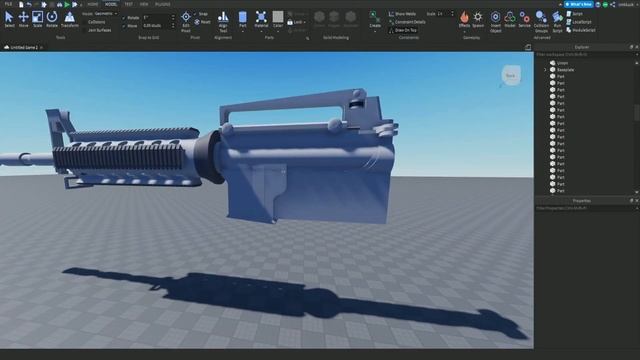Switch to the TEST tab
The height and width of the screenshot is (360, 640).
[x=129, y=4]
